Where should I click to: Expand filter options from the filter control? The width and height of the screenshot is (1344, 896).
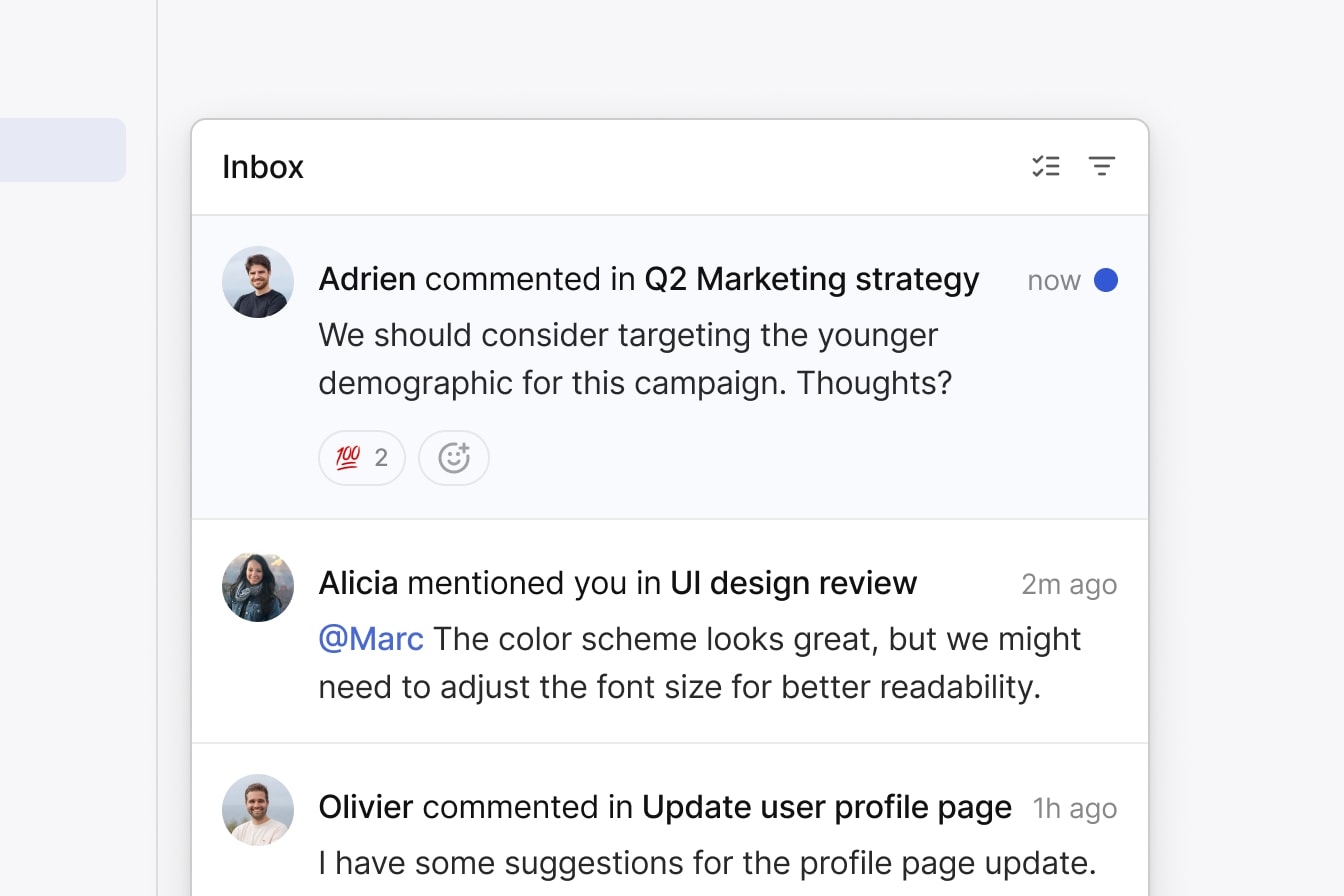pyautogui.click(x=1102, y=166)
